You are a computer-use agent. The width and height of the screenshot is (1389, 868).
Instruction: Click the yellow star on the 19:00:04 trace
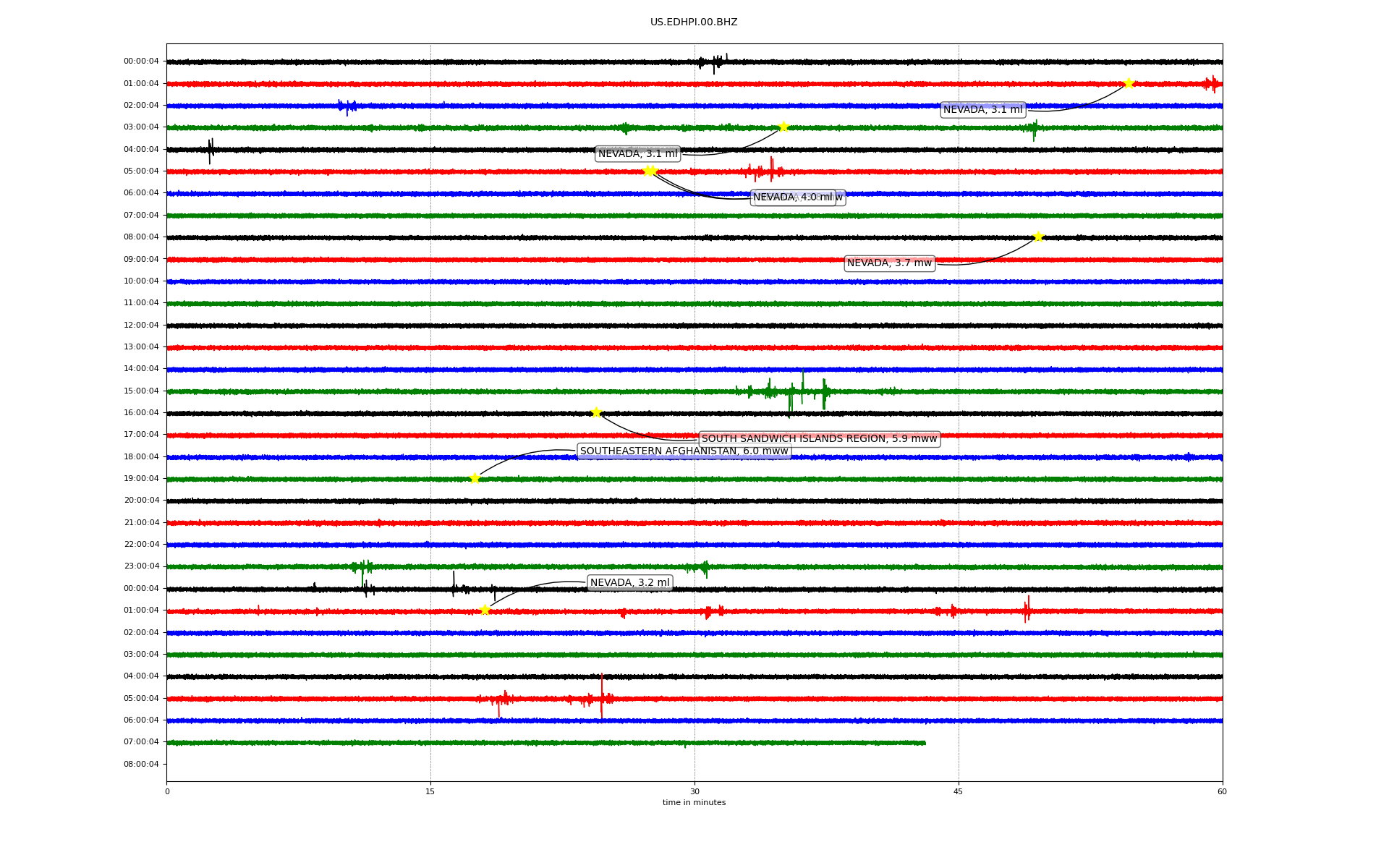click(475, 478)
